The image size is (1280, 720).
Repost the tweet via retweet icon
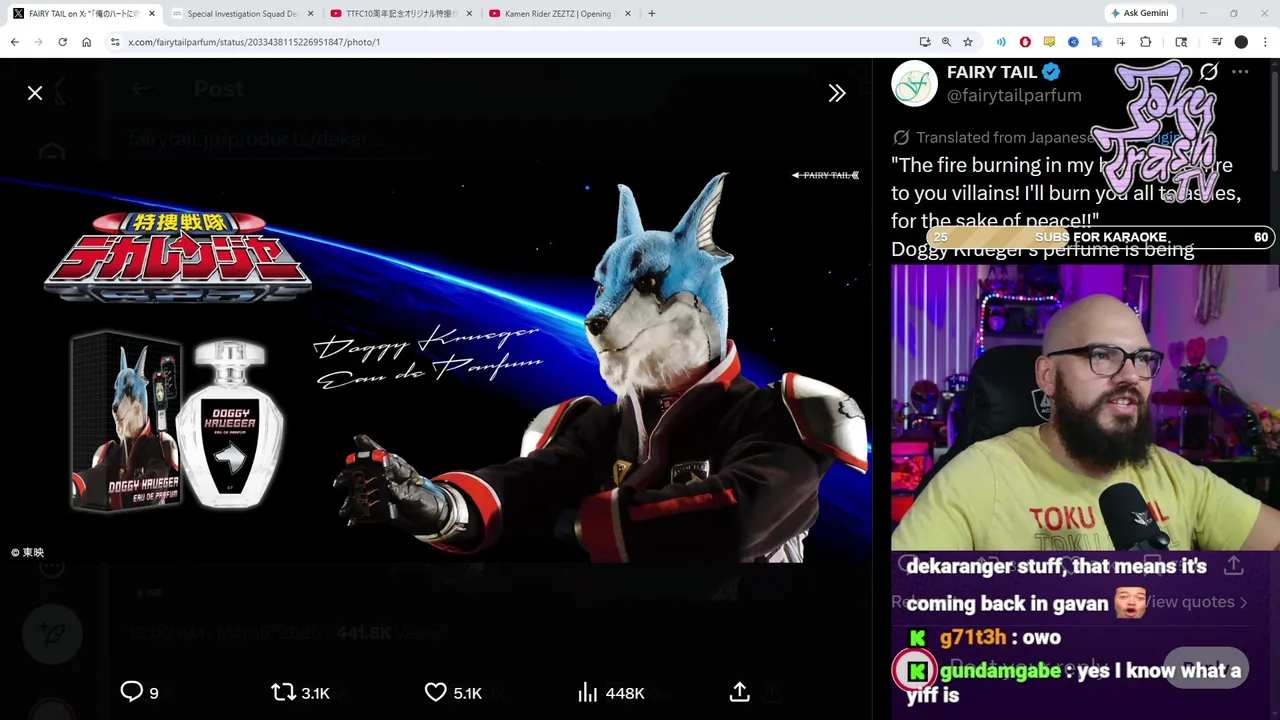(x=283, y=692)
